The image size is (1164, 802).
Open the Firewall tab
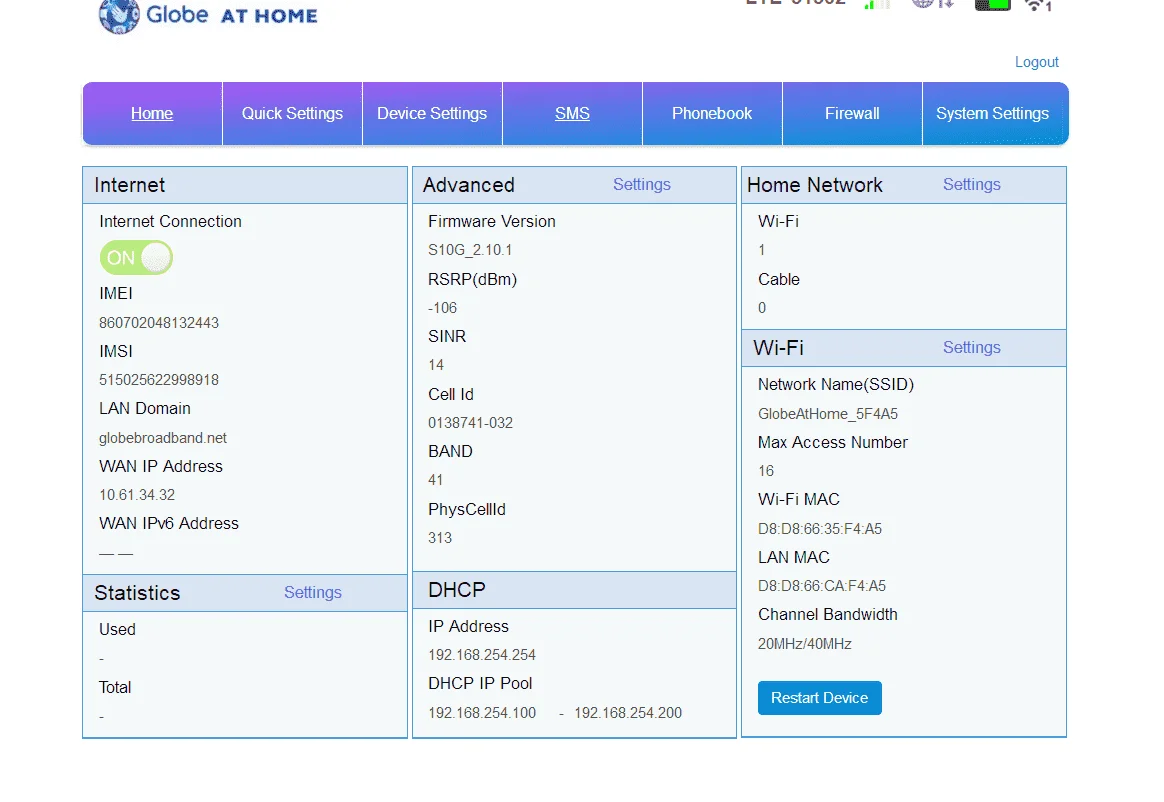pos(852,114)
